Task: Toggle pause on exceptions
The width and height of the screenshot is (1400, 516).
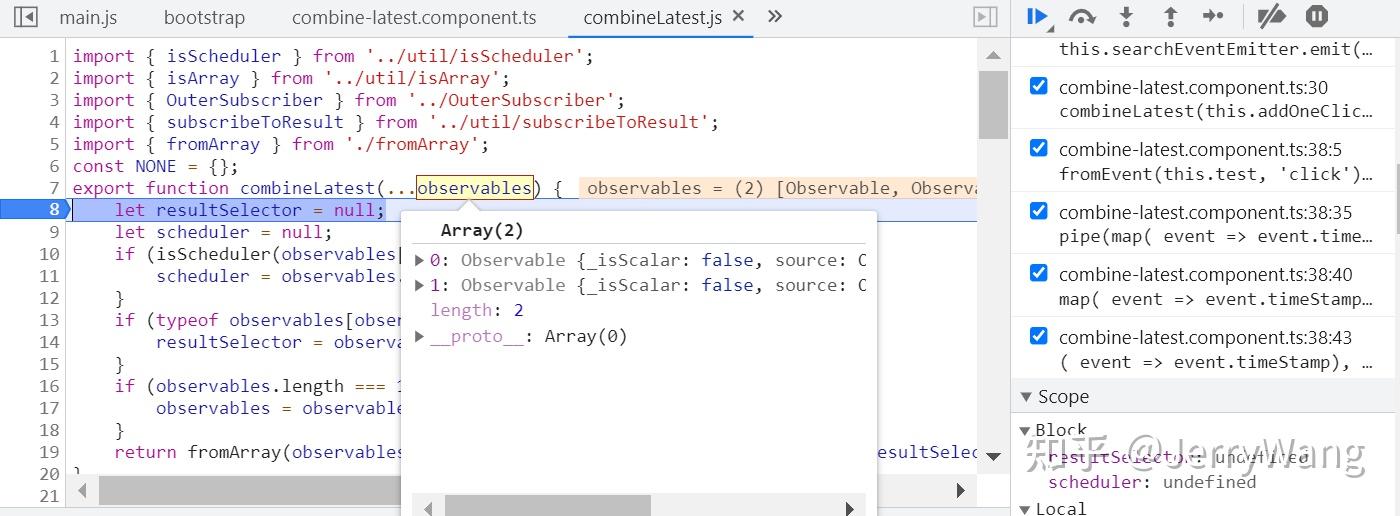Action: (1317, 16)
